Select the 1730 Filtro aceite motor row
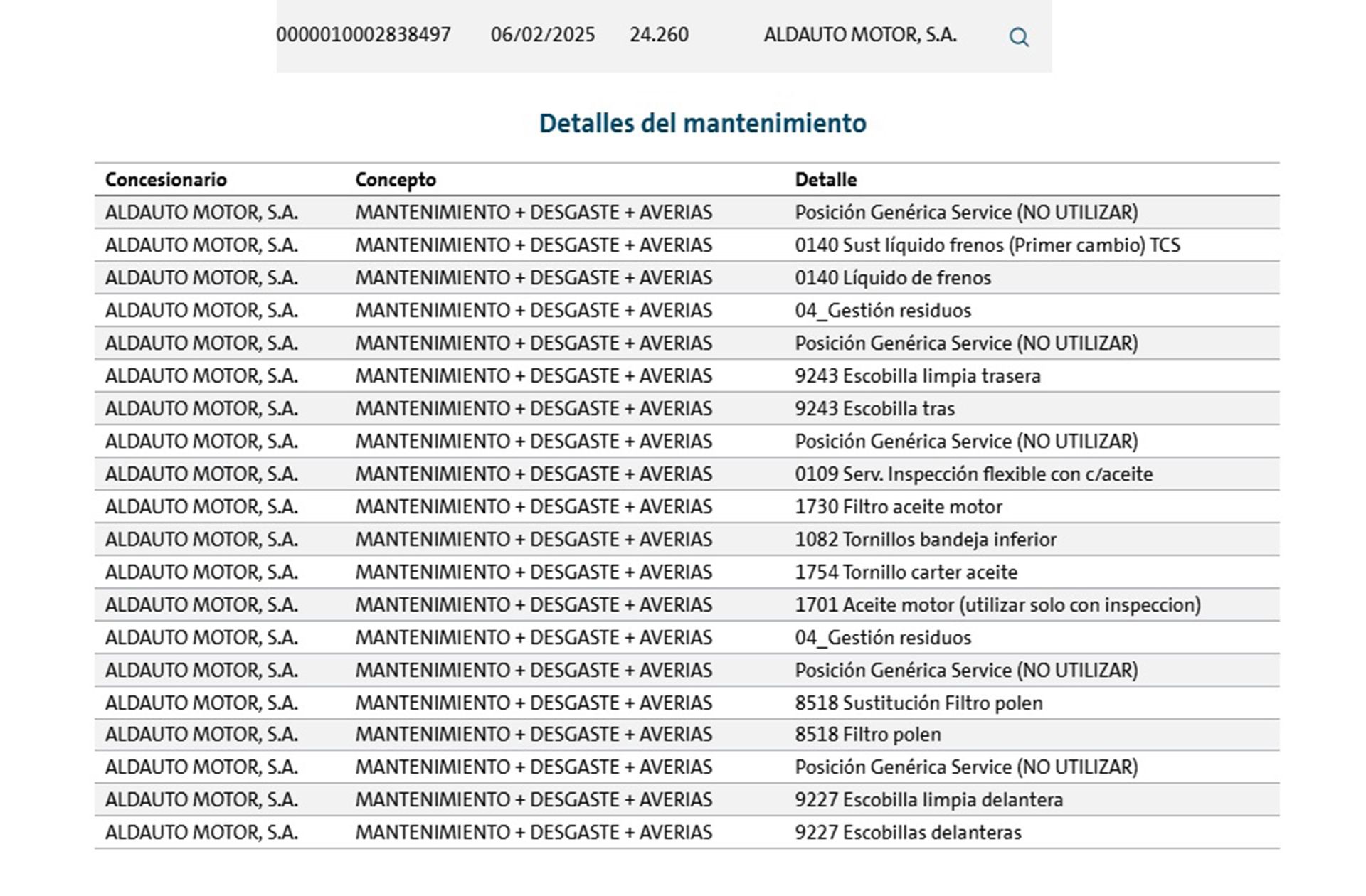 point(687,507)
